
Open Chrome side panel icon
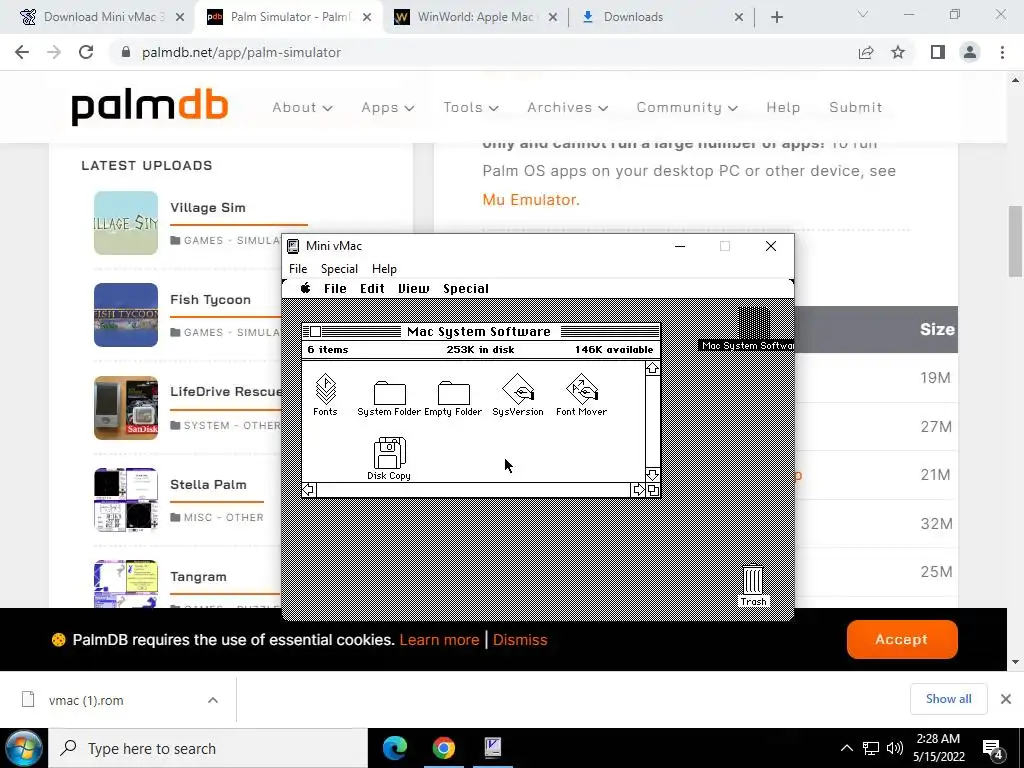(938, 52)
